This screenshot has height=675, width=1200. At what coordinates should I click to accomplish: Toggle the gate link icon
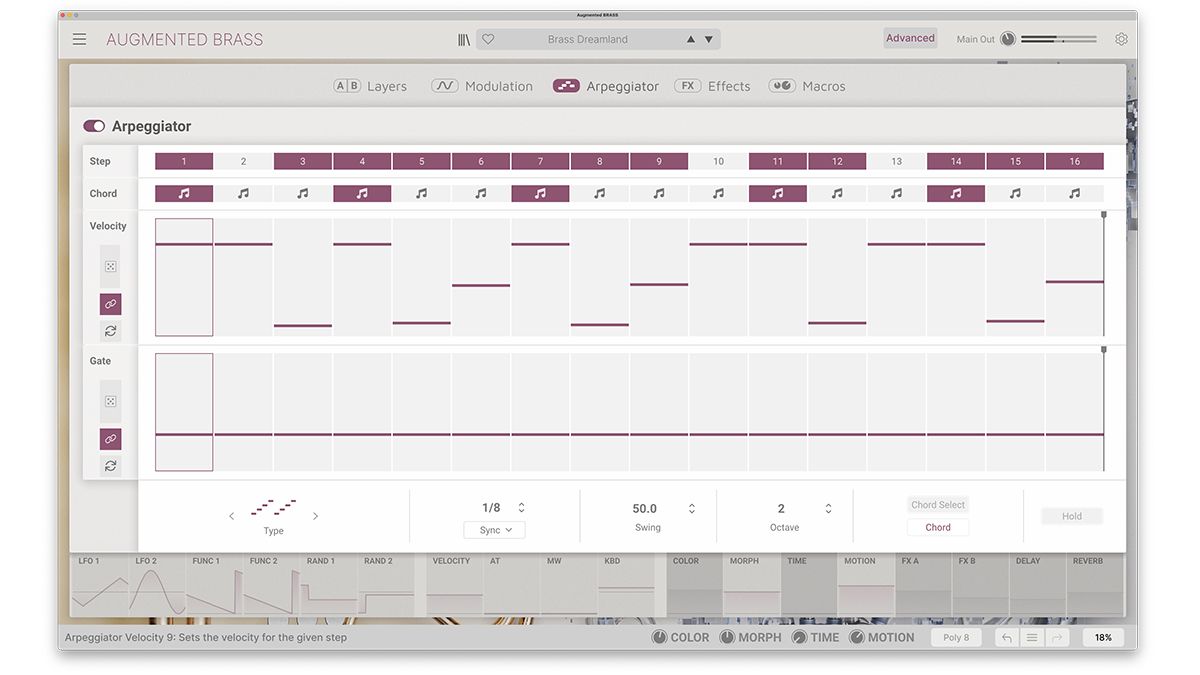110,439
